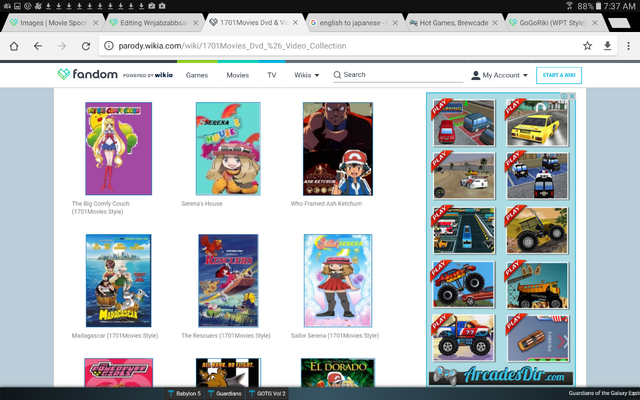The height and width of the screenshot is (400, 640).
Task: Close the ad with X icon
Action: [572, 96]
